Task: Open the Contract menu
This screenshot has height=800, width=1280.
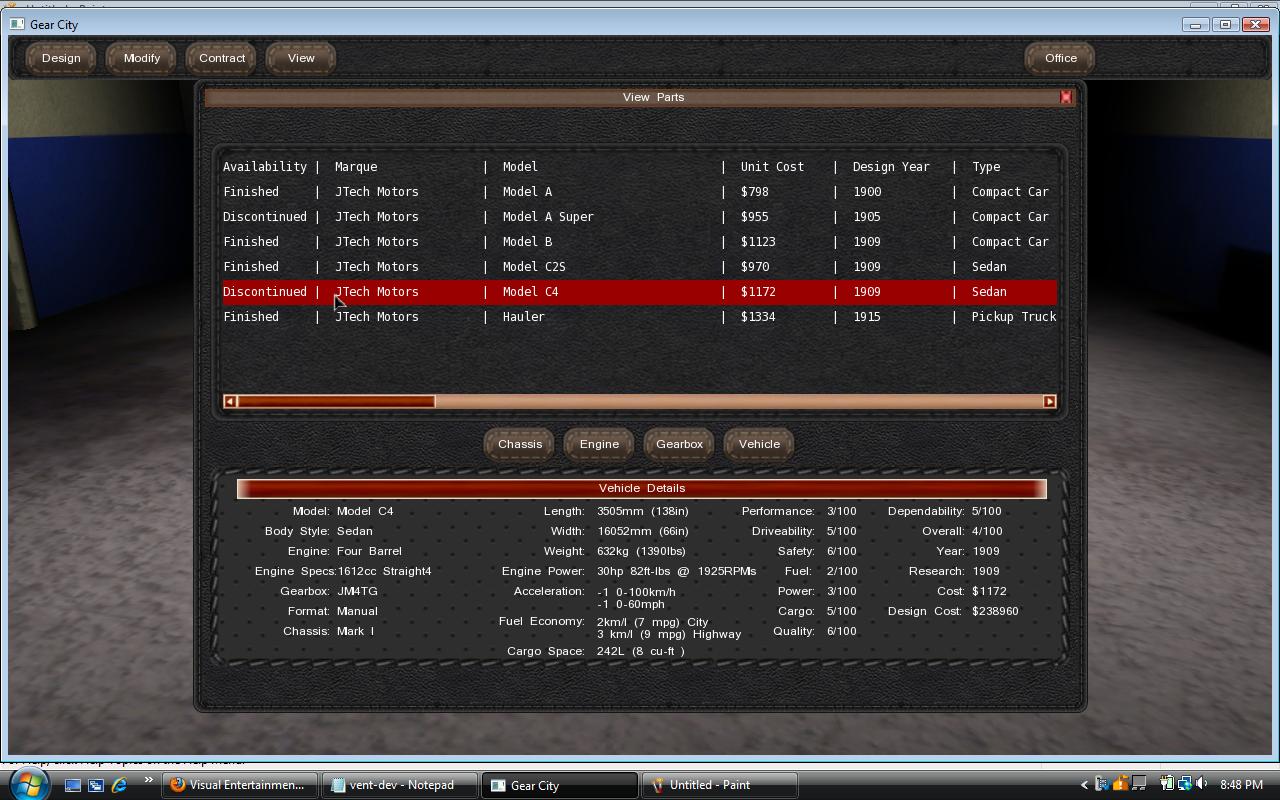Action: (222, 58)
